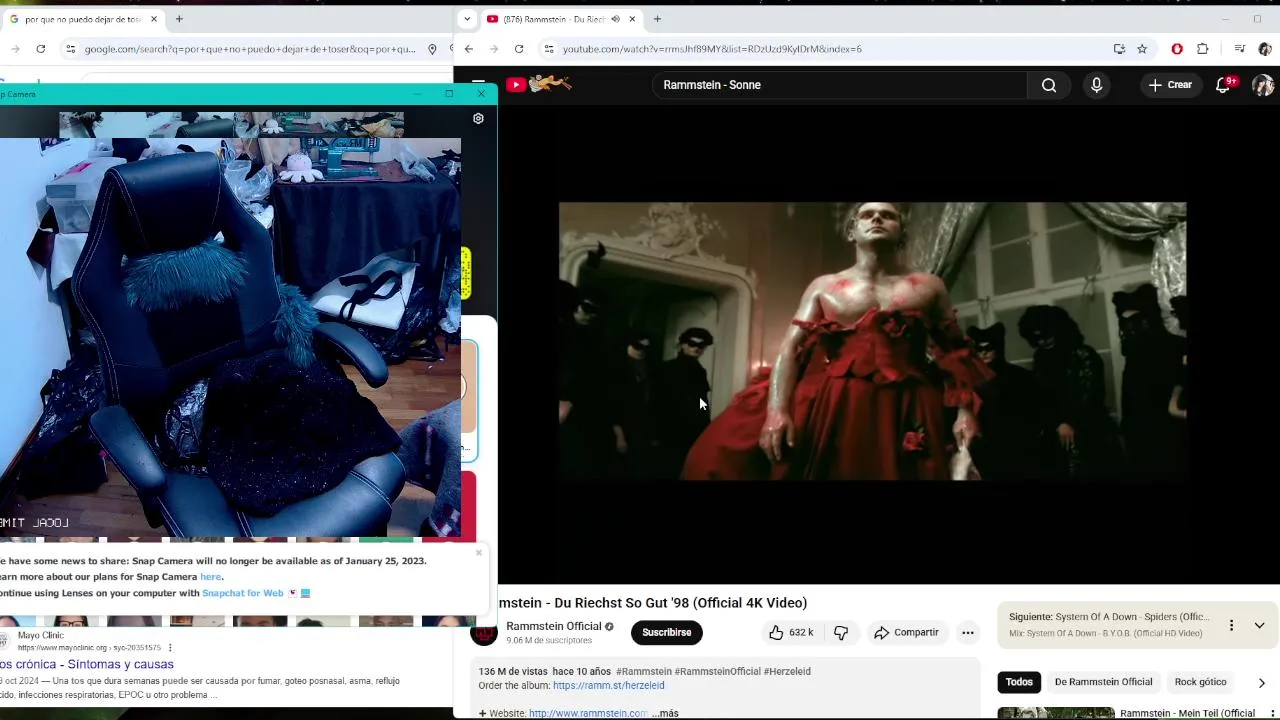
Task: Dislike the Rammstein video
Action: (841, 632)
